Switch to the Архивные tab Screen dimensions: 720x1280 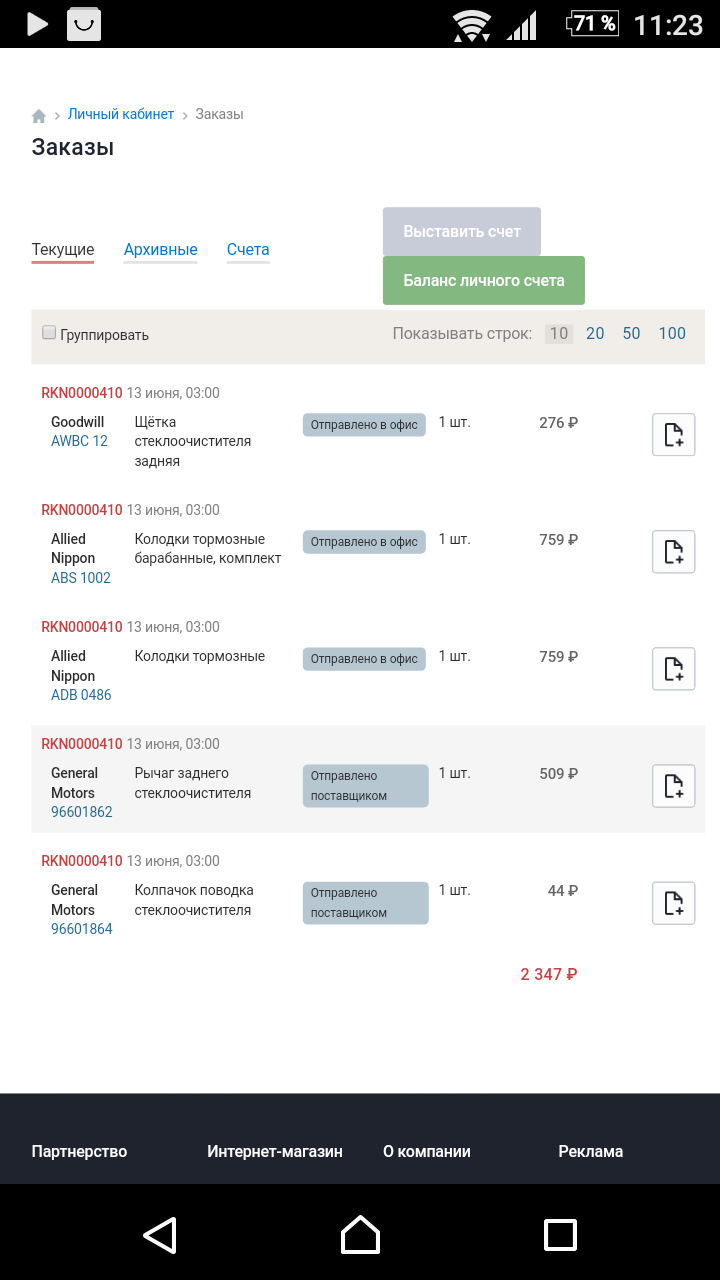coord(161,250)
